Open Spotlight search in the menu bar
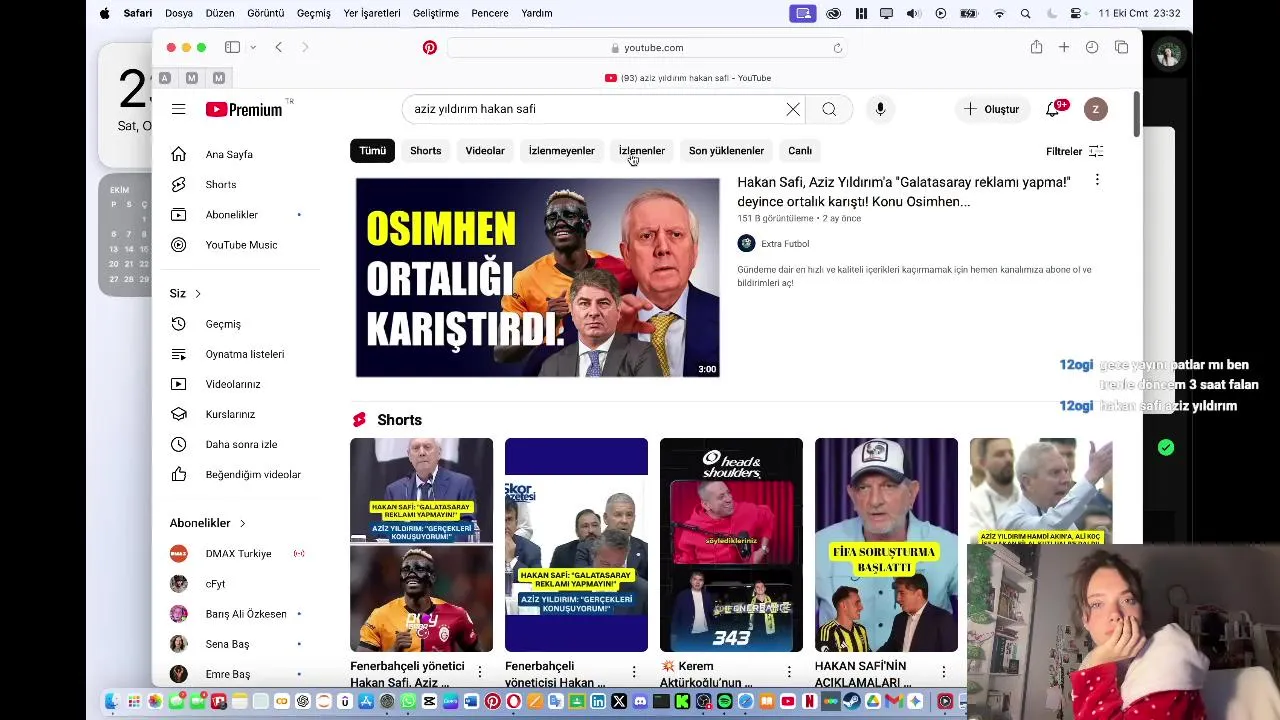1280x720 pixels. click(x=1025, y=13)
